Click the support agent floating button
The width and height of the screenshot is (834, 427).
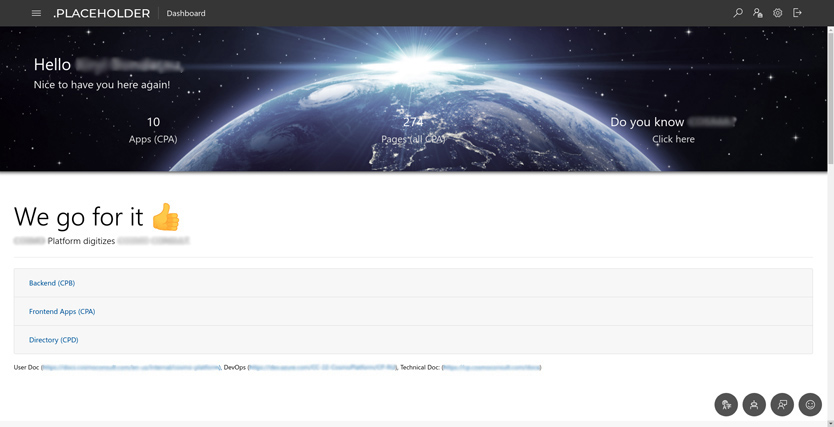(x=754, y=404)
